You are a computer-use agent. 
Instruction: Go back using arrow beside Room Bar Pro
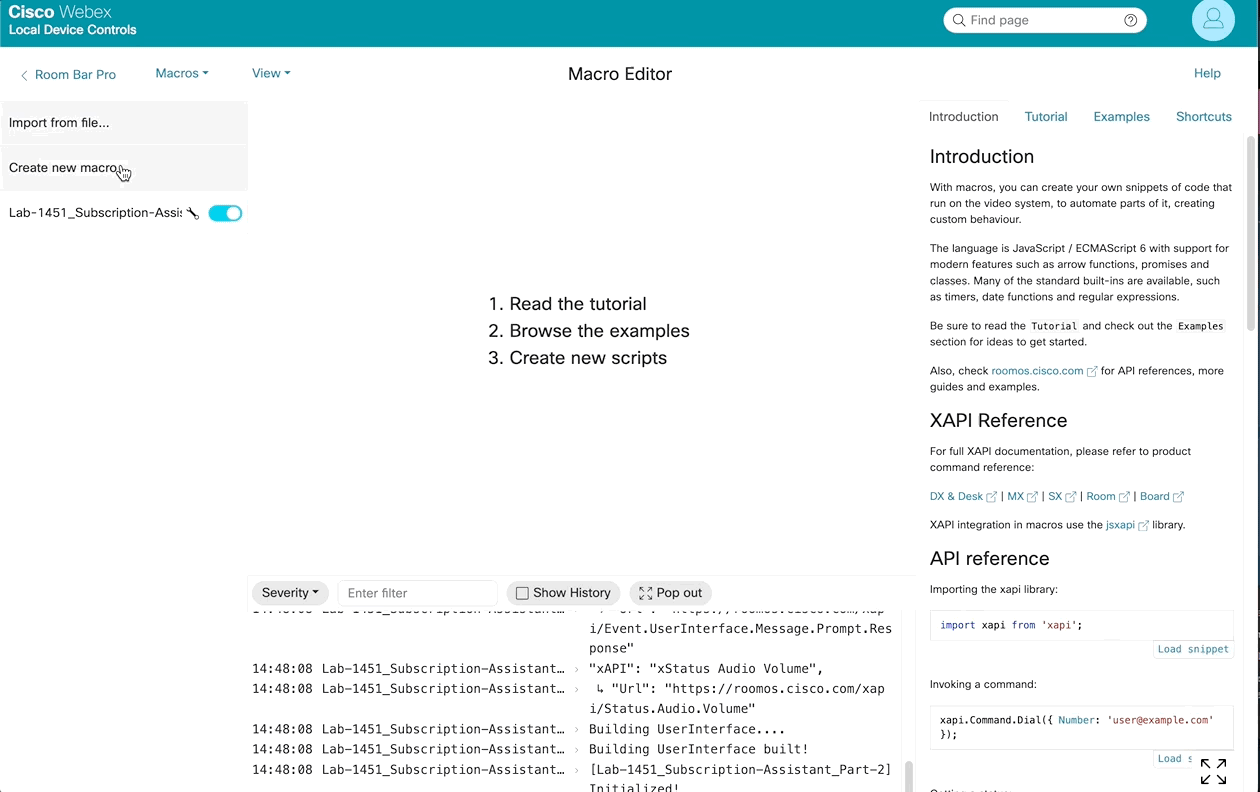click(x=23, y=74)
